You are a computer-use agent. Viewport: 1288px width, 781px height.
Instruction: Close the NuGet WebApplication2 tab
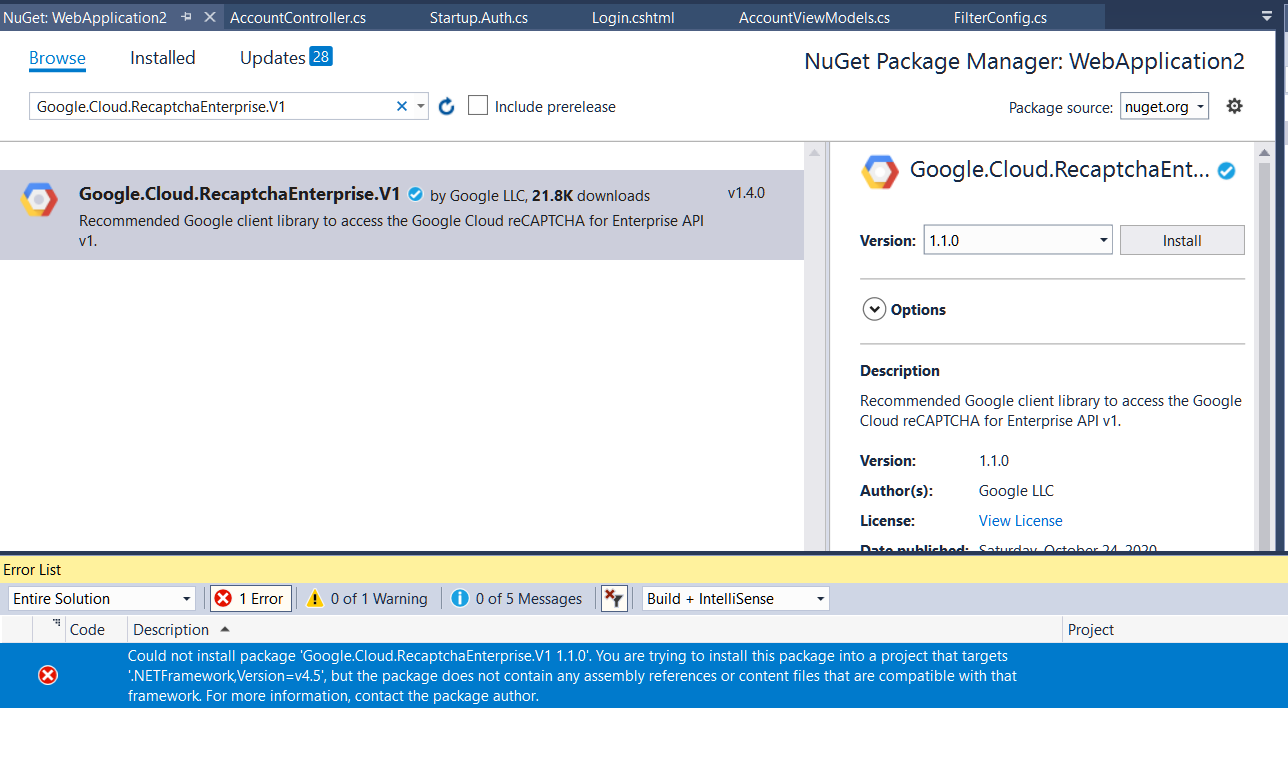point(210,17)
